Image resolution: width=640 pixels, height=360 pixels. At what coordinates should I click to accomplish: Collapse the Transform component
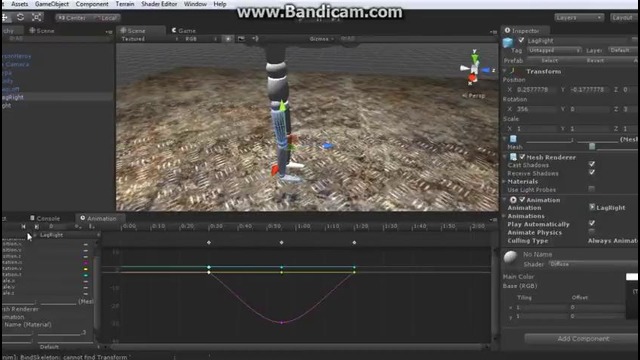coord(505,71)
